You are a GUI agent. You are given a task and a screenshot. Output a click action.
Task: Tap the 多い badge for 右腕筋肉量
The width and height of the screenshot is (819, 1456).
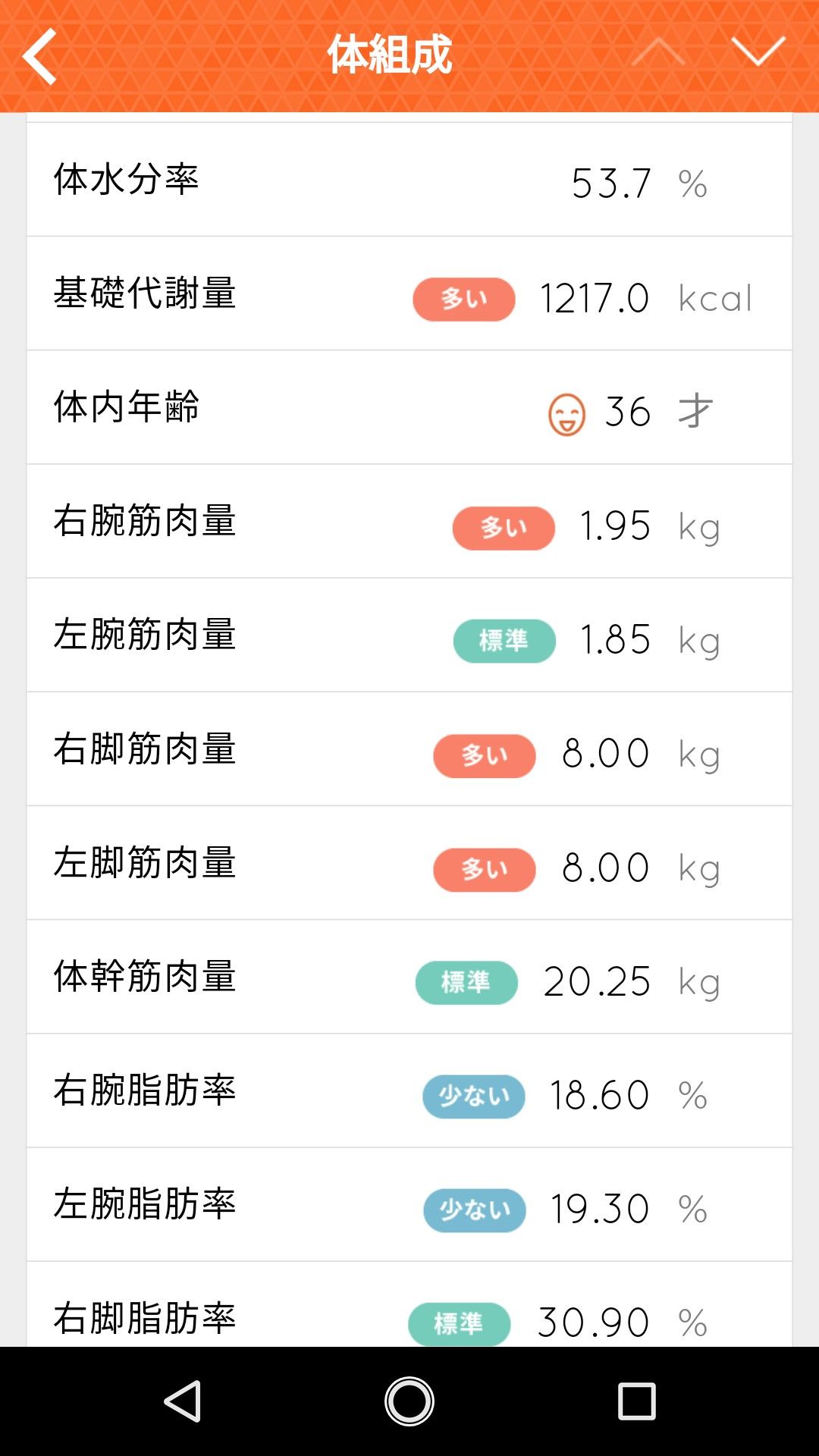[x=504, y=527]
